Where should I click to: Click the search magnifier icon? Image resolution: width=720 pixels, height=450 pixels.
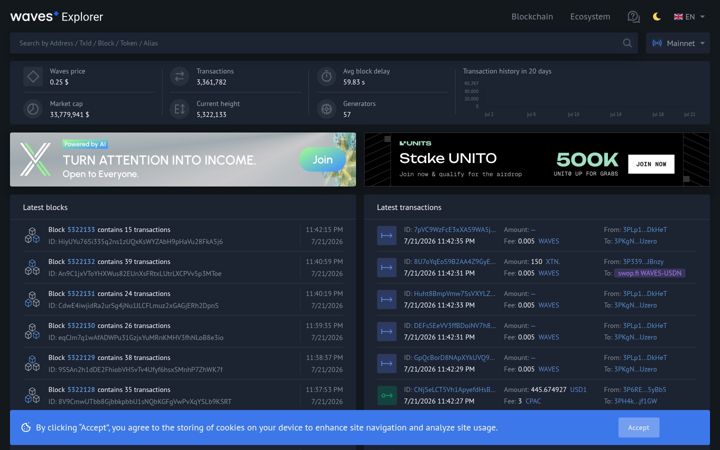[x=627, y=43]
